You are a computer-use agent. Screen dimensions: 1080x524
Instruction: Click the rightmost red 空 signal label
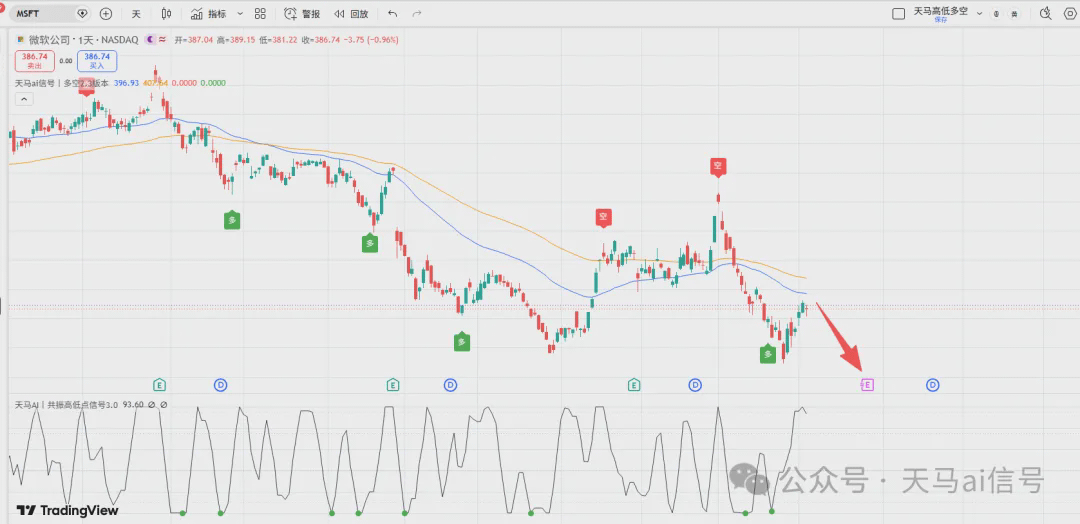(x=718, y=166)
